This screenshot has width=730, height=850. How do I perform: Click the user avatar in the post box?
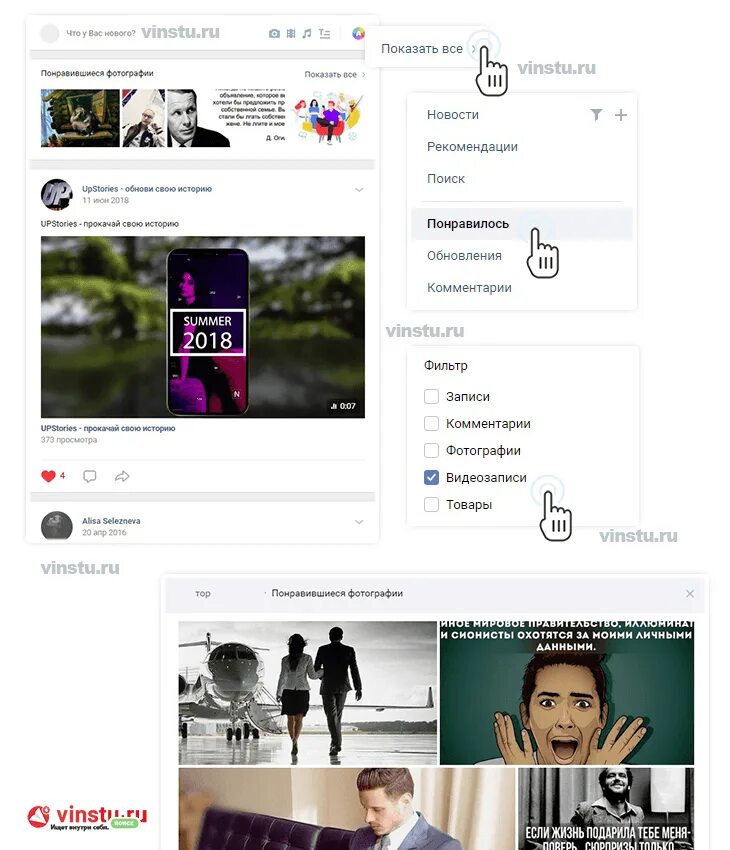coord(50,34)
